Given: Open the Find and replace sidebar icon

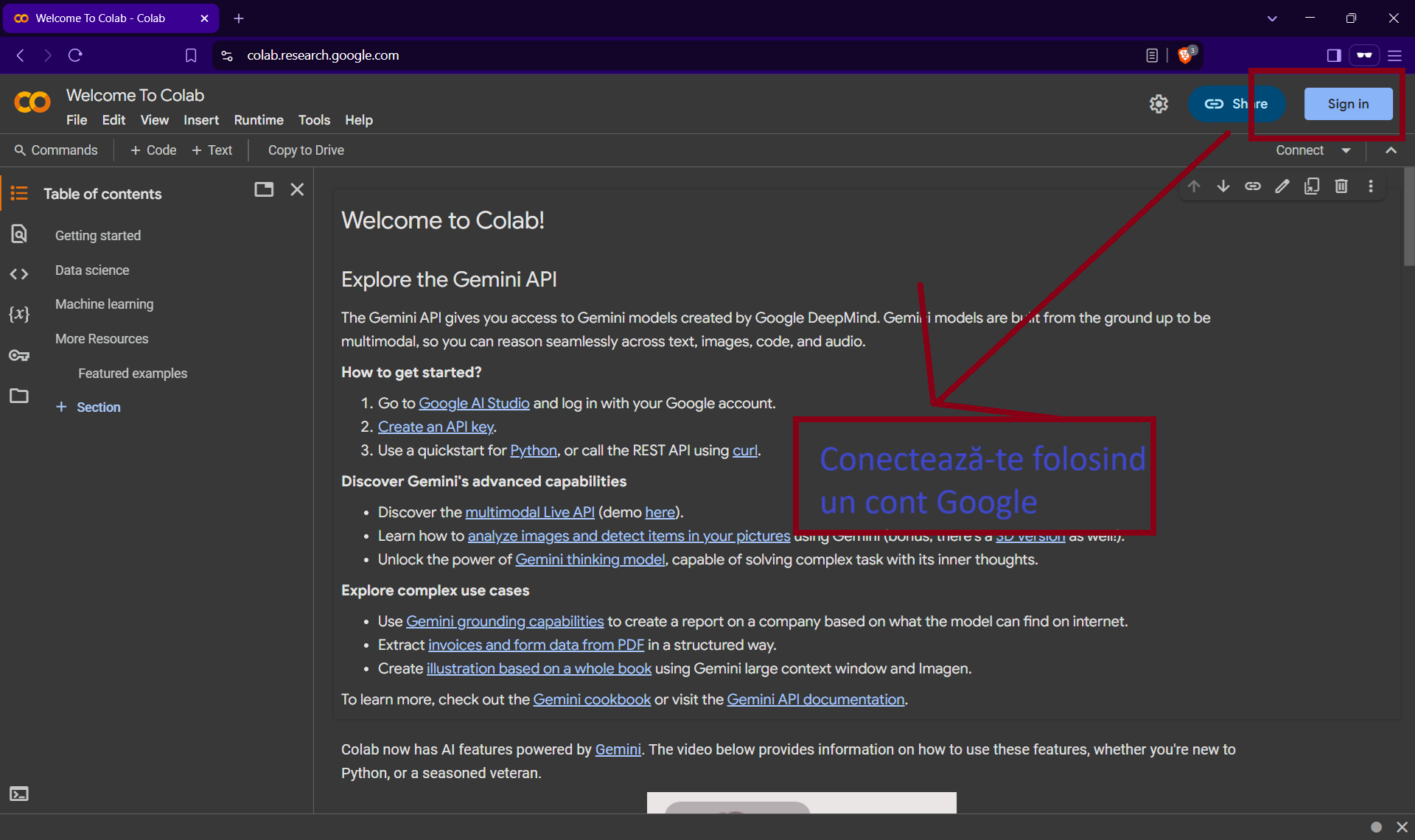Looking at the screenshot, I should [19, 234].
